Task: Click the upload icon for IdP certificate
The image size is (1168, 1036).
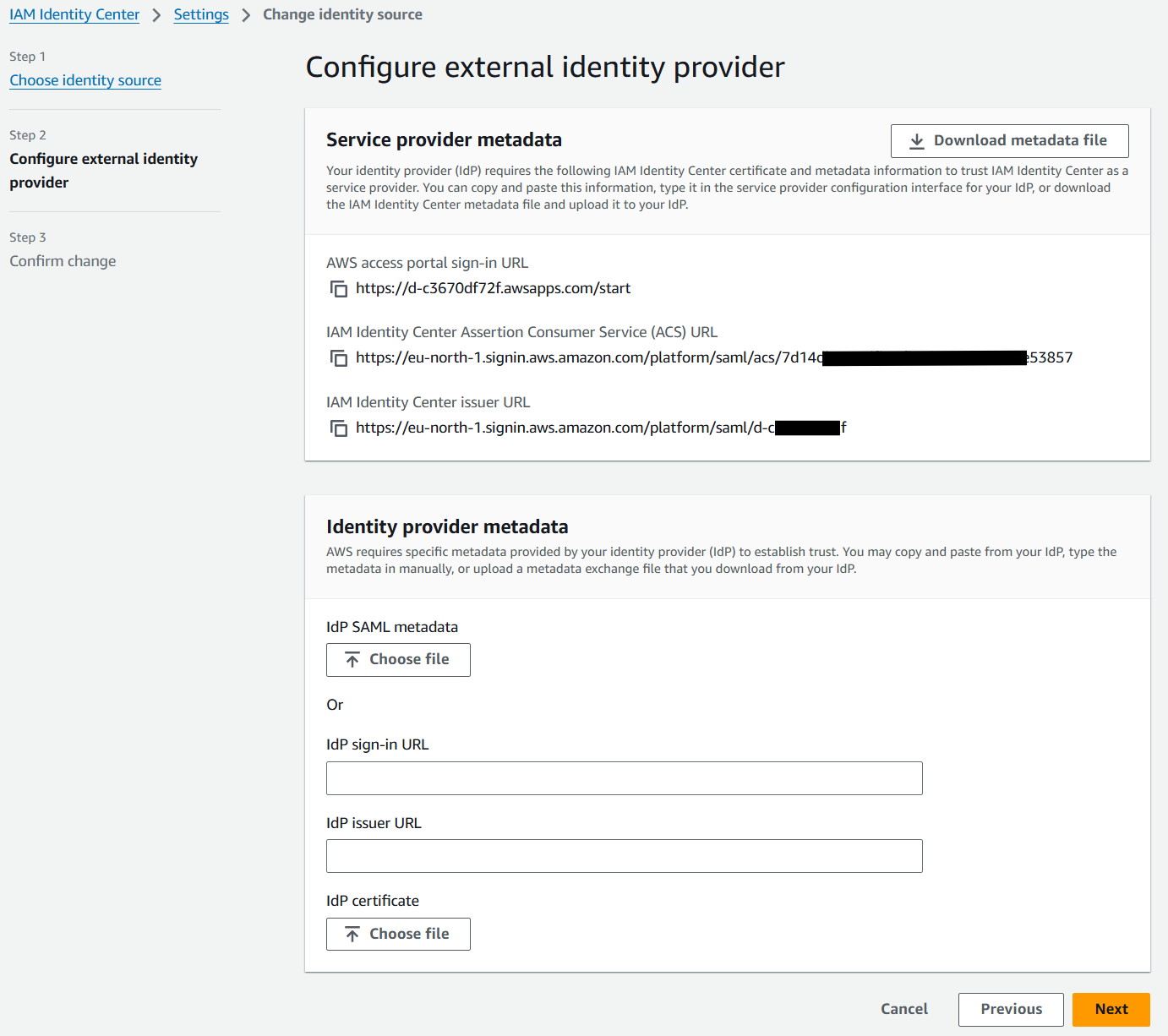Action: click(353, 934)
